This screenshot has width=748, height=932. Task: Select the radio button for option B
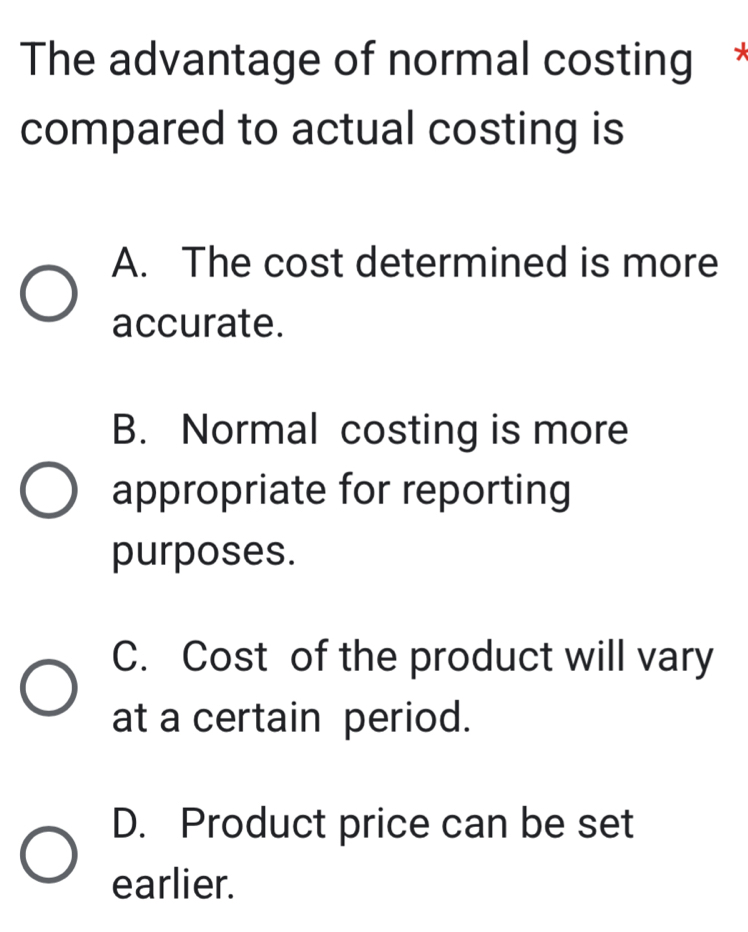point(47,491)
